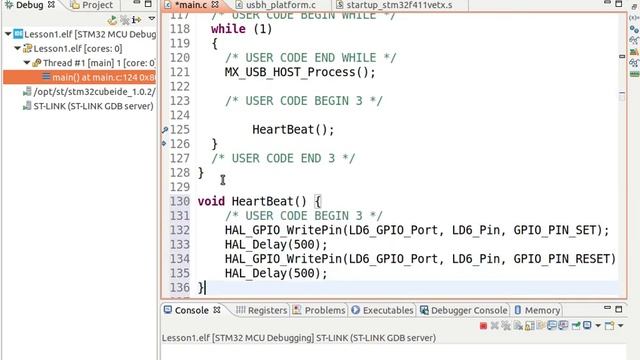Collapse the Thread #1 [main] node
The width and height of the screenshot is (640, 360).
(27, 63)
